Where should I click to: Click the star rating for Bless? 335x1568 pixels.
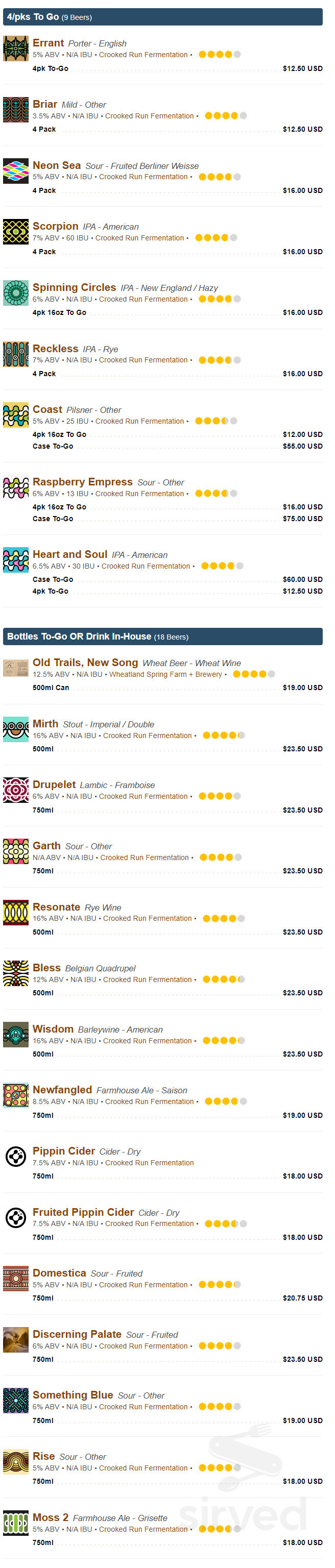224,979
